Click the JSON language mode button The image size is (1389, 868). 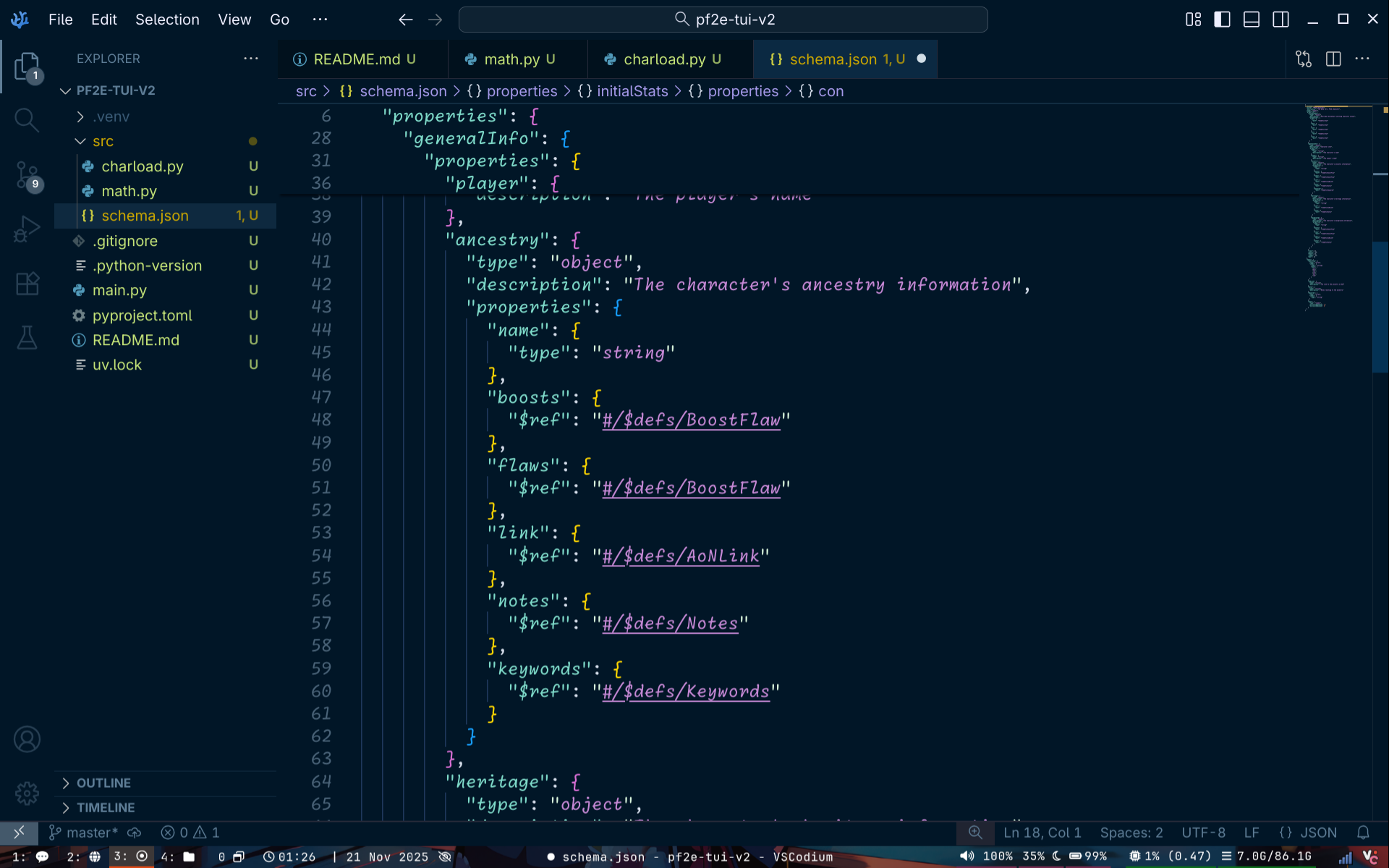click(x=1308, y=833)
